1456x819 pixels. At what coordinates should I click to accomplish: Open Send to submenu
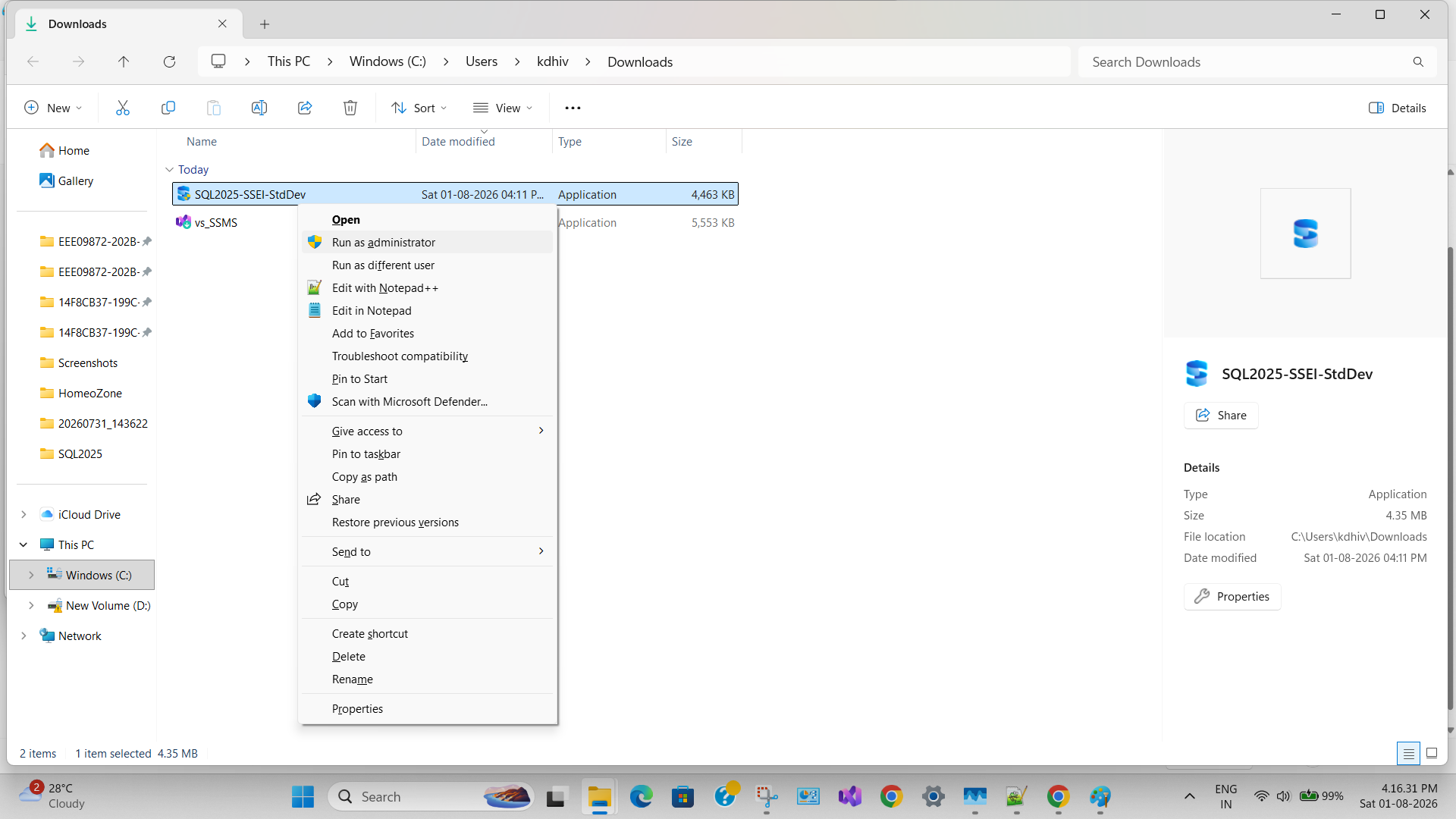click(x=428, y=551)
